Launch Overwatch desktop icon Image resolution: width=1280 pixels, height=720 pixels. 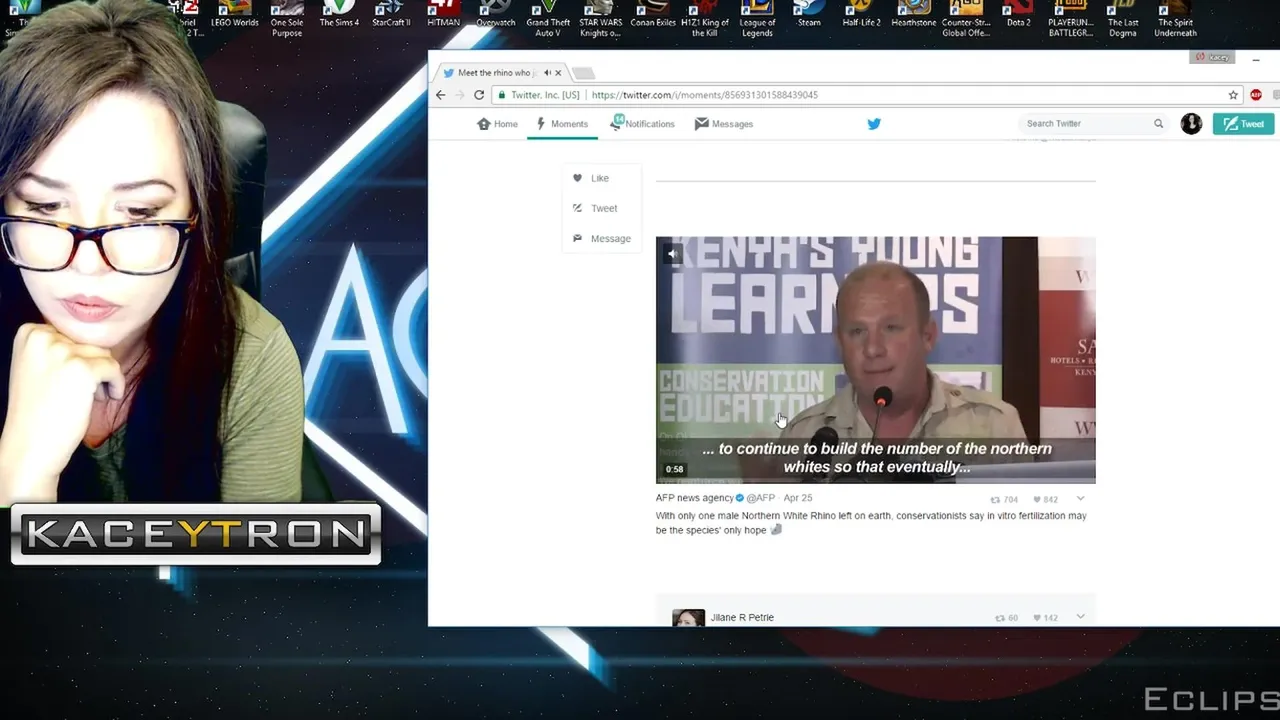[x=495, y=14]
